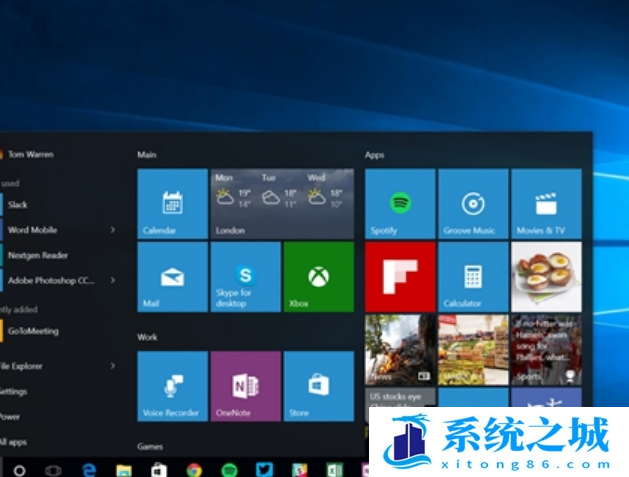Show All apps list
This screenshot has width=629, height=477.
(x=13, y=442)
